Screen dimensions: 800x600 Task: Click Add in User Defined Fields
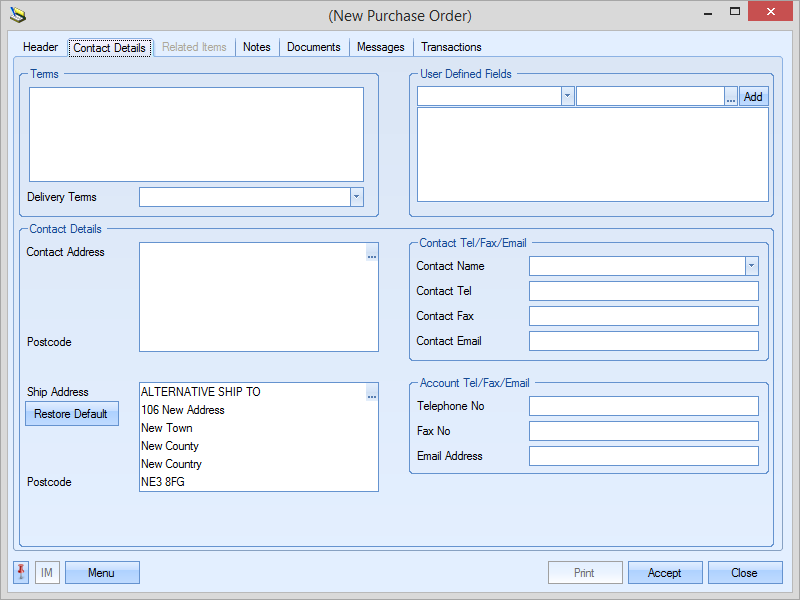[753, 97]
